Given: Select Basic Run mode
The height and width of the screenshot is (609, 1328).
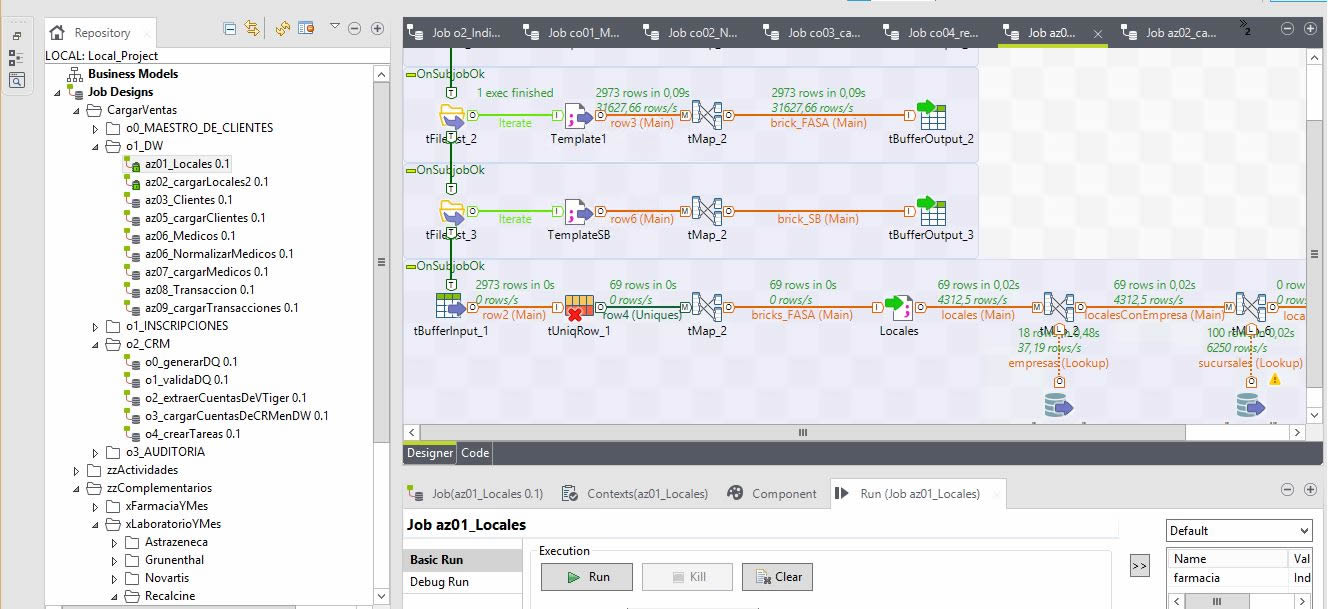Looking at the screenshot, I should click(x=463, y=561).
